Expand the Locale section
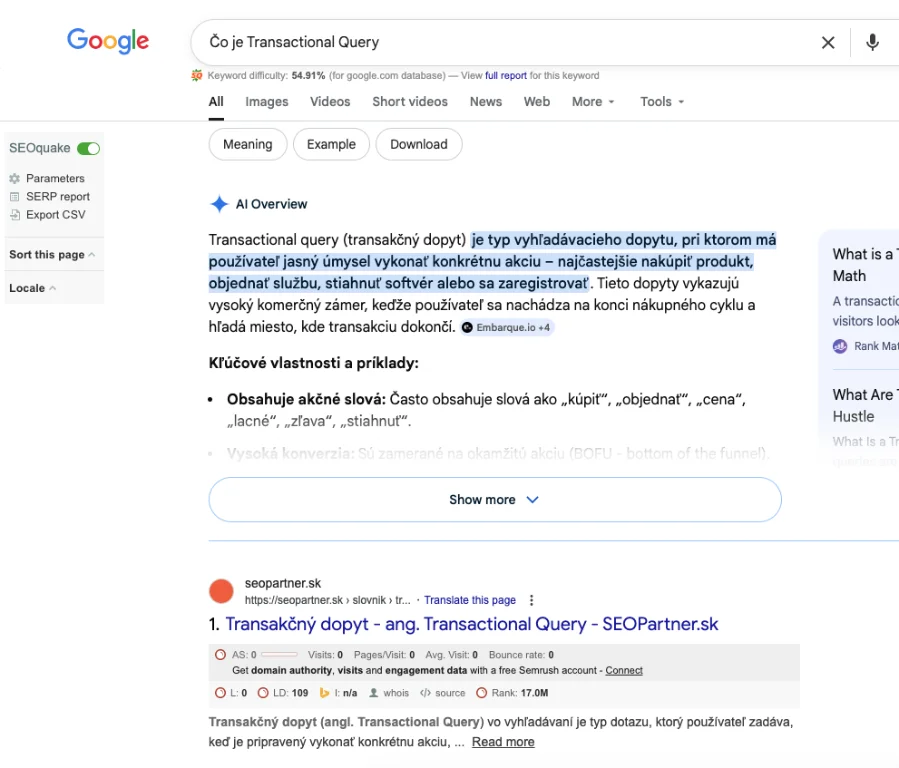The height and width of the screenshot is (768, 899). [32, 288]
